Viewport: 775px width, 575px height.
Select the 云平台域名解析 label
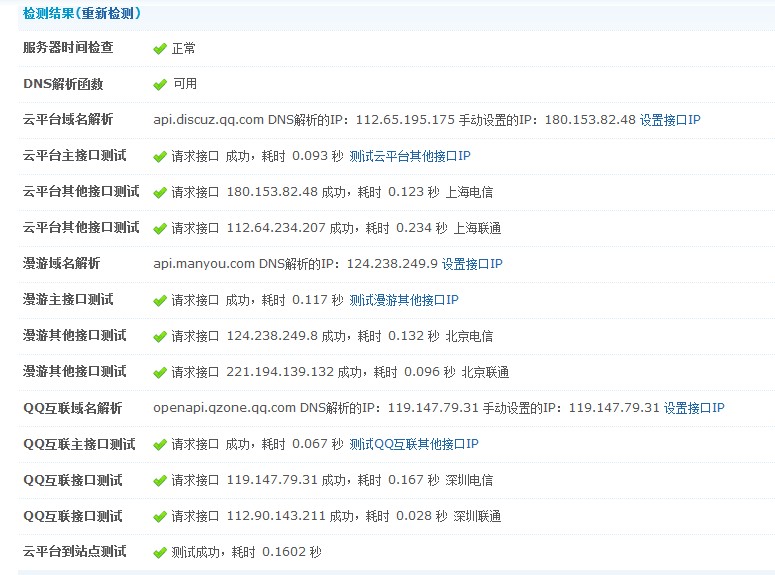coord(68,119)
